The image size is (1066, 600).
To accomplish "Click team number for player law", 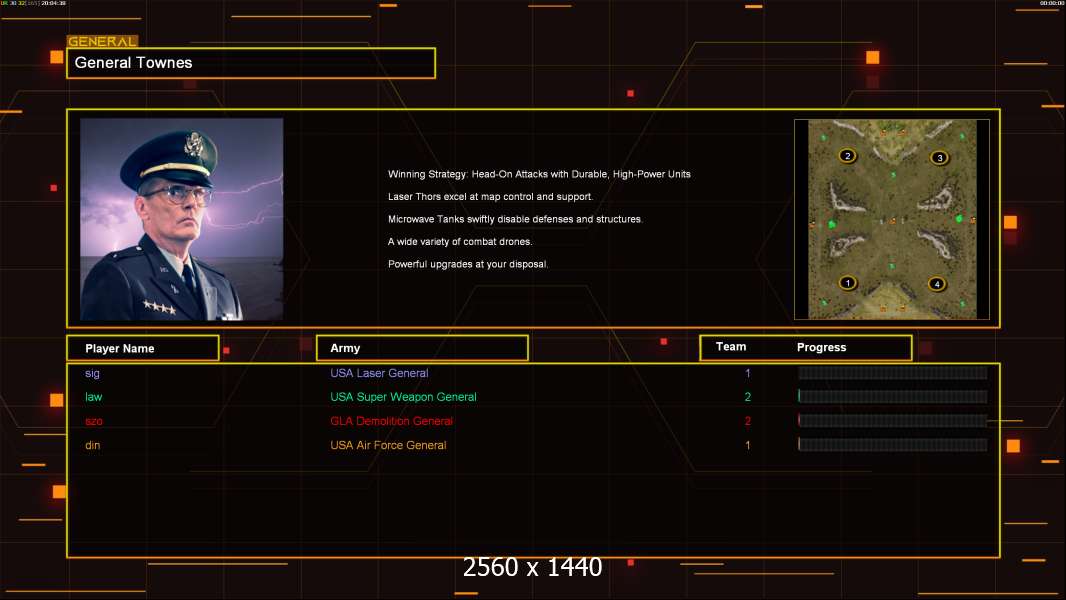I will [748, 397].
